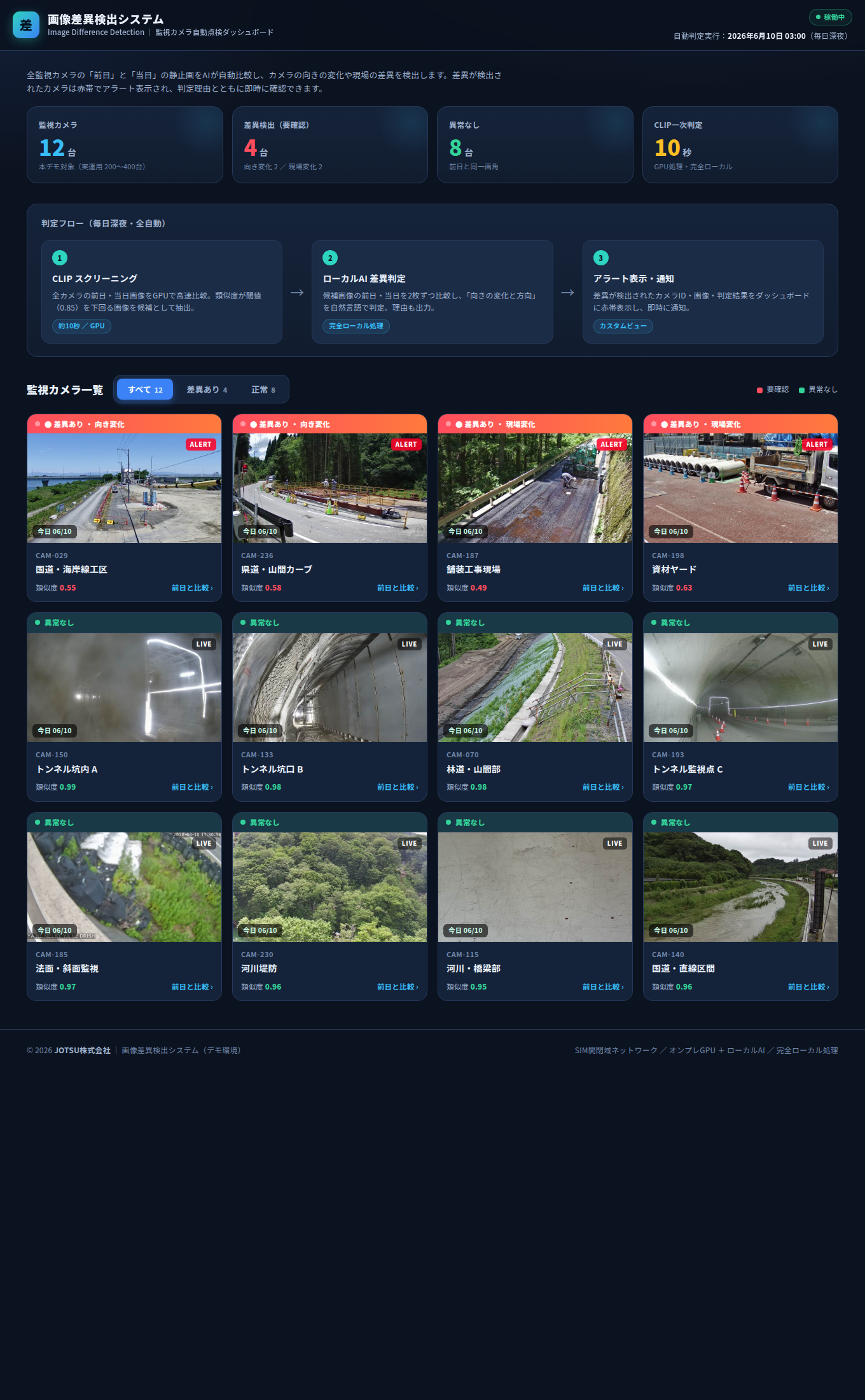
Task: Open 前日と比較 for CAM-236
Action: [398, 588]
